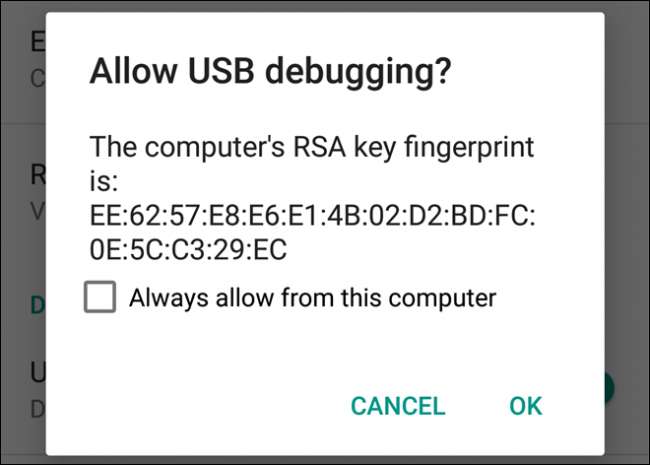Click the "Allow USB debugging?" dialog title
The width and height of the screenshot is (650, 465).
(270, 72)
